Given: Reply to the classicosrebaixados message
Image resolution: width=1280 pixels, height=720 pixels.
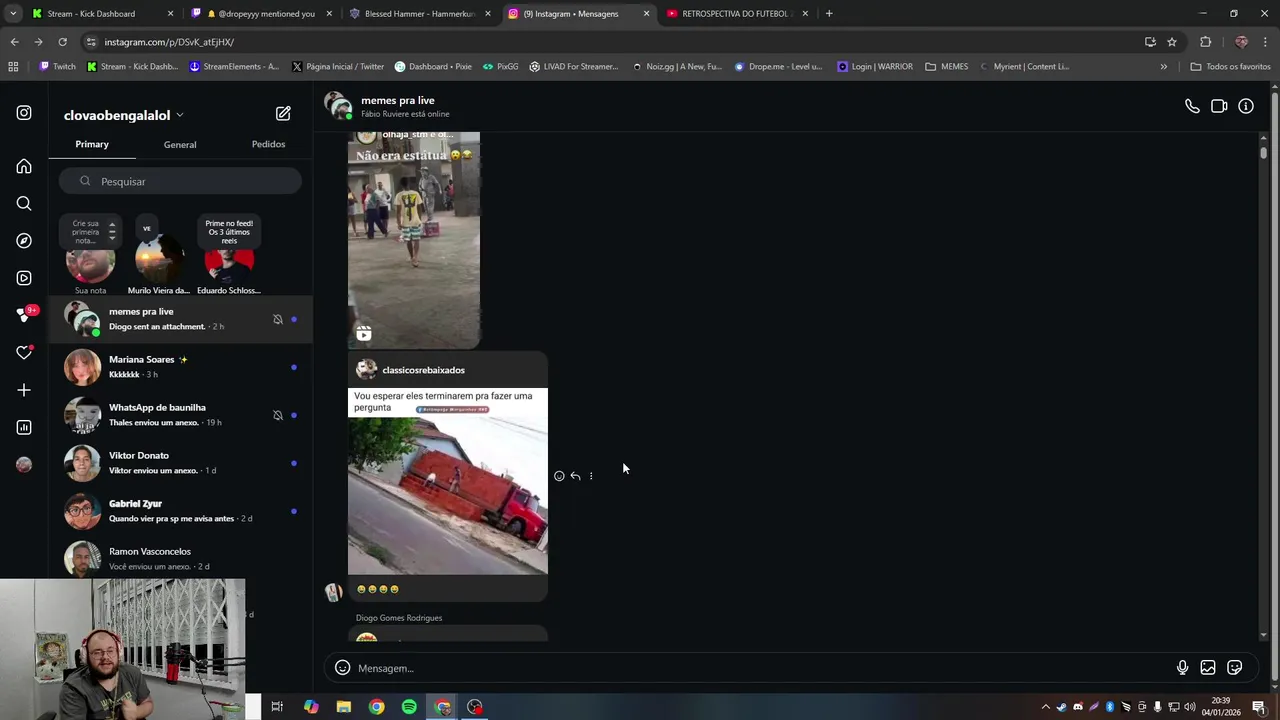Looking at the screenshot, I should click(x=575, y=476).
